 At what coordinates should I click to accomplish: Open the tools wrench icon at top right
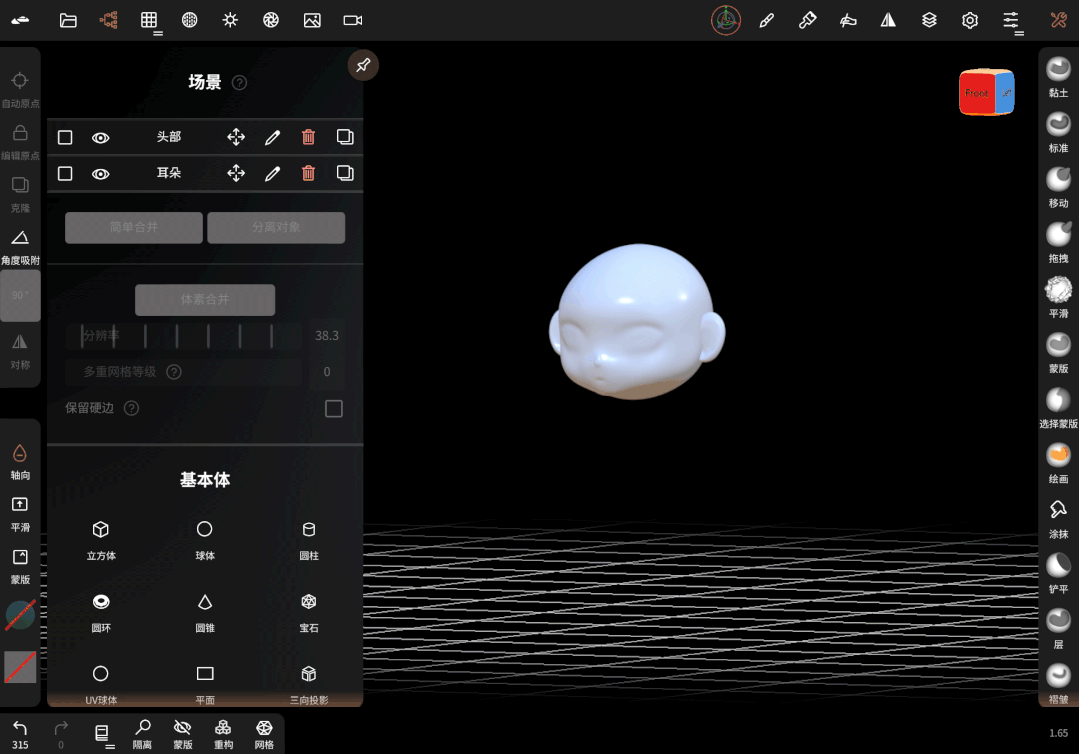(1058, 21)
